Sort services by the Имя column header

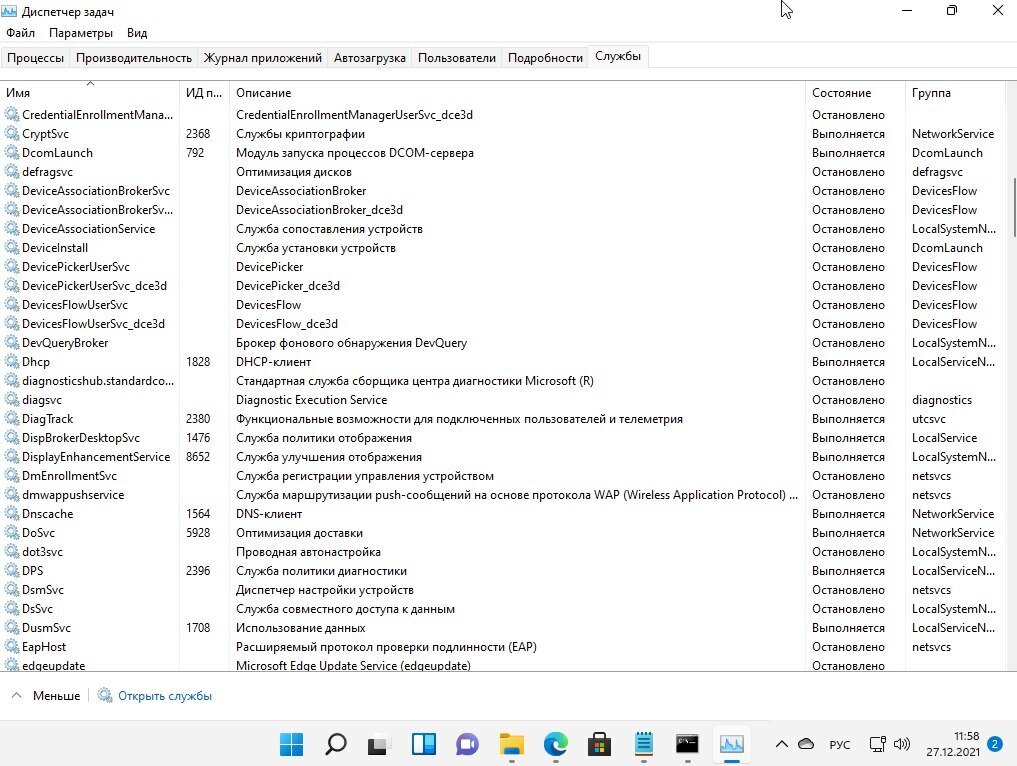pos(90,93)
